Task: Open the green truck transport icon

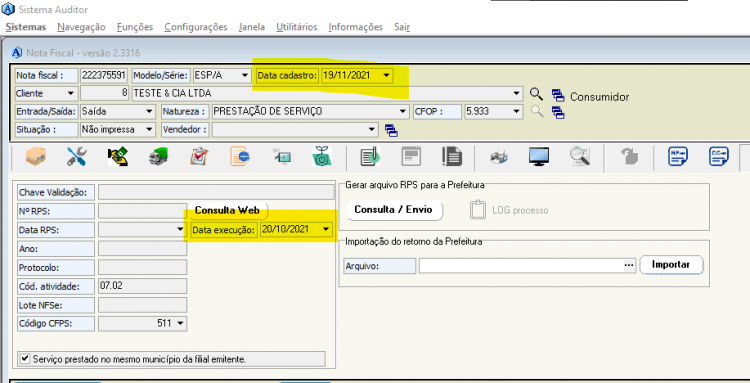Action: pos(158,156)
